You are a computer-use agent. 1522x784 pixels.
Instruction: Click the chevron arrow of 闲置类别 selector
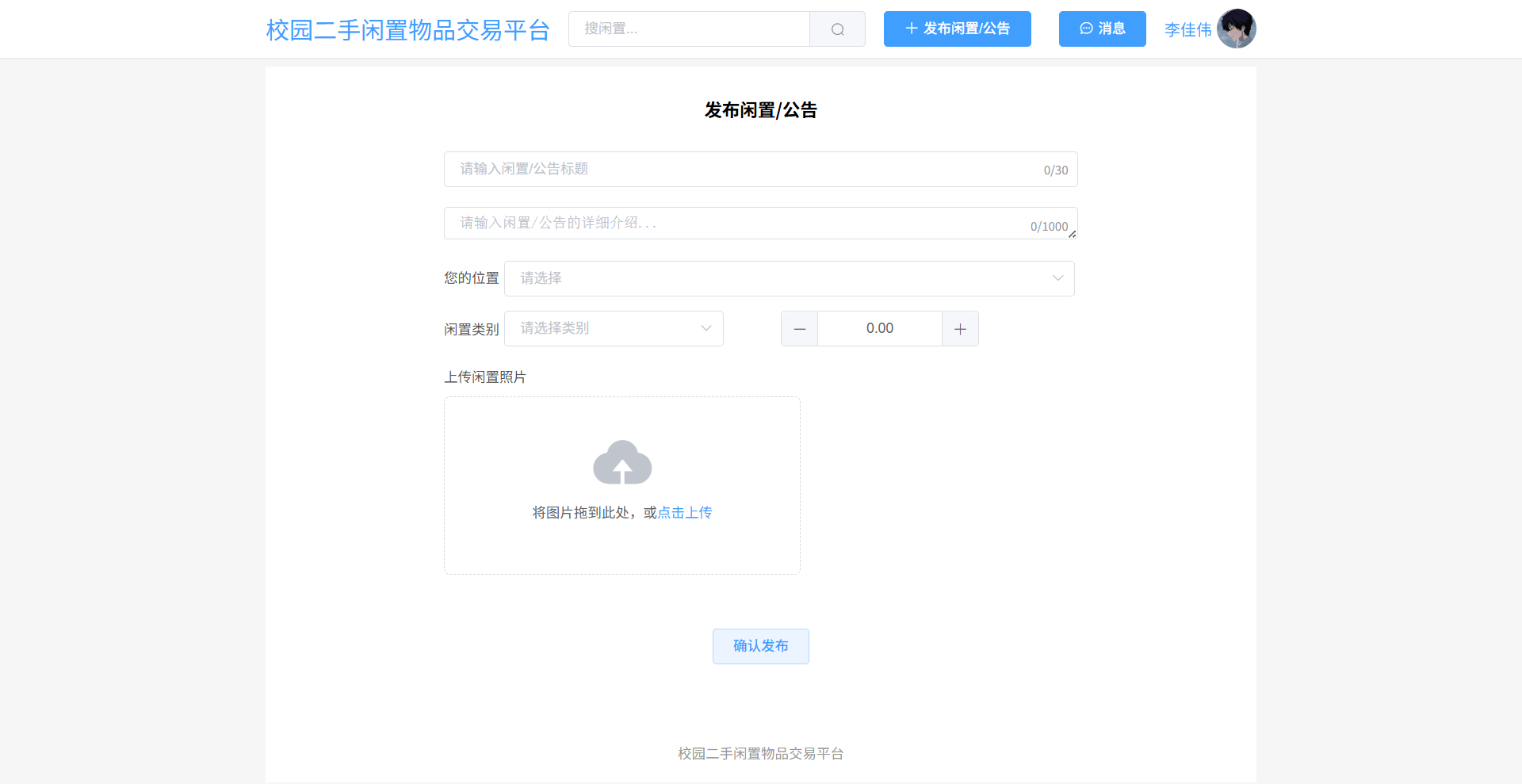tap(706, 329)
